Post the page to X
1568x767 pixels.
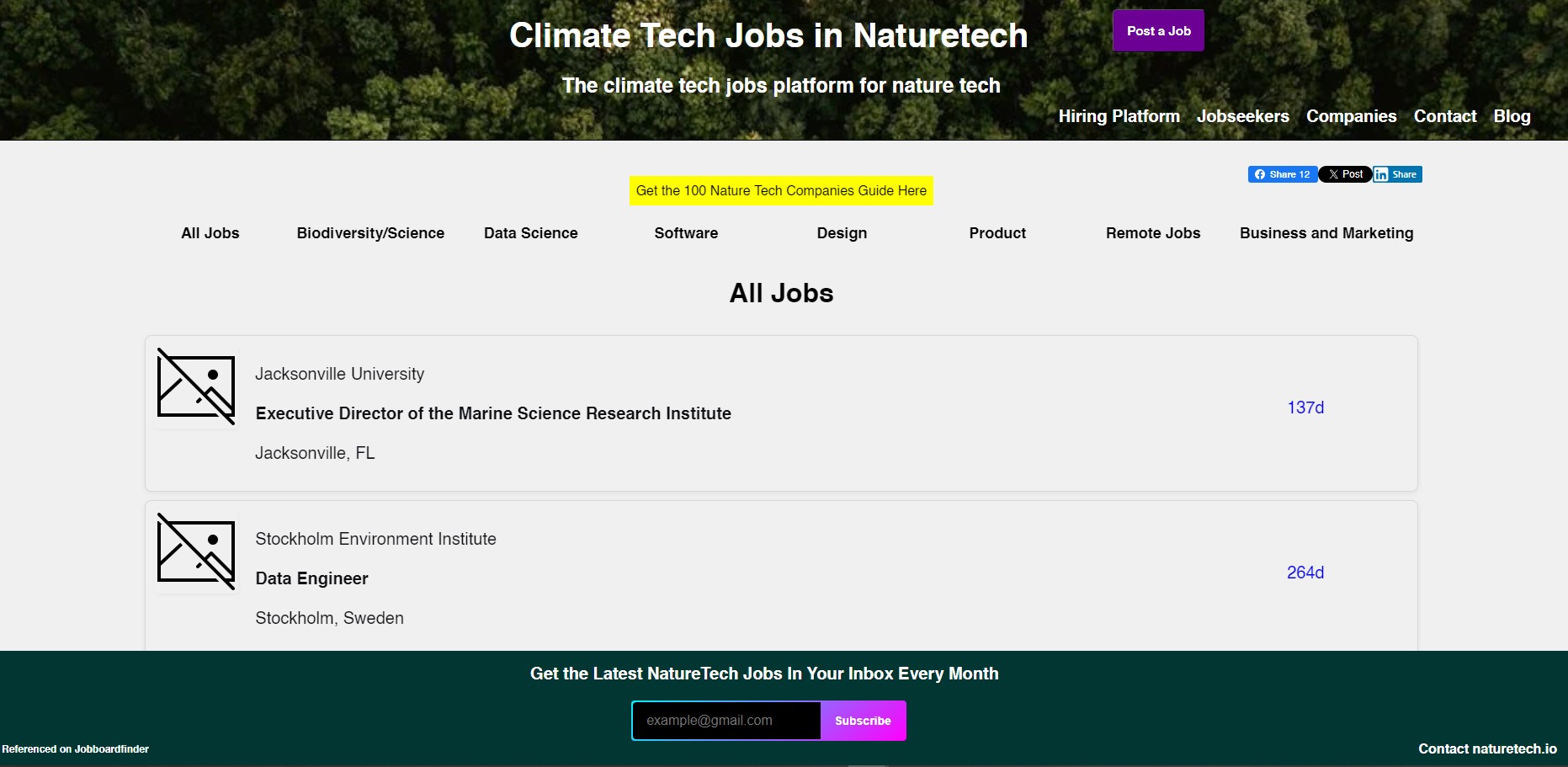pos(1345,174)
